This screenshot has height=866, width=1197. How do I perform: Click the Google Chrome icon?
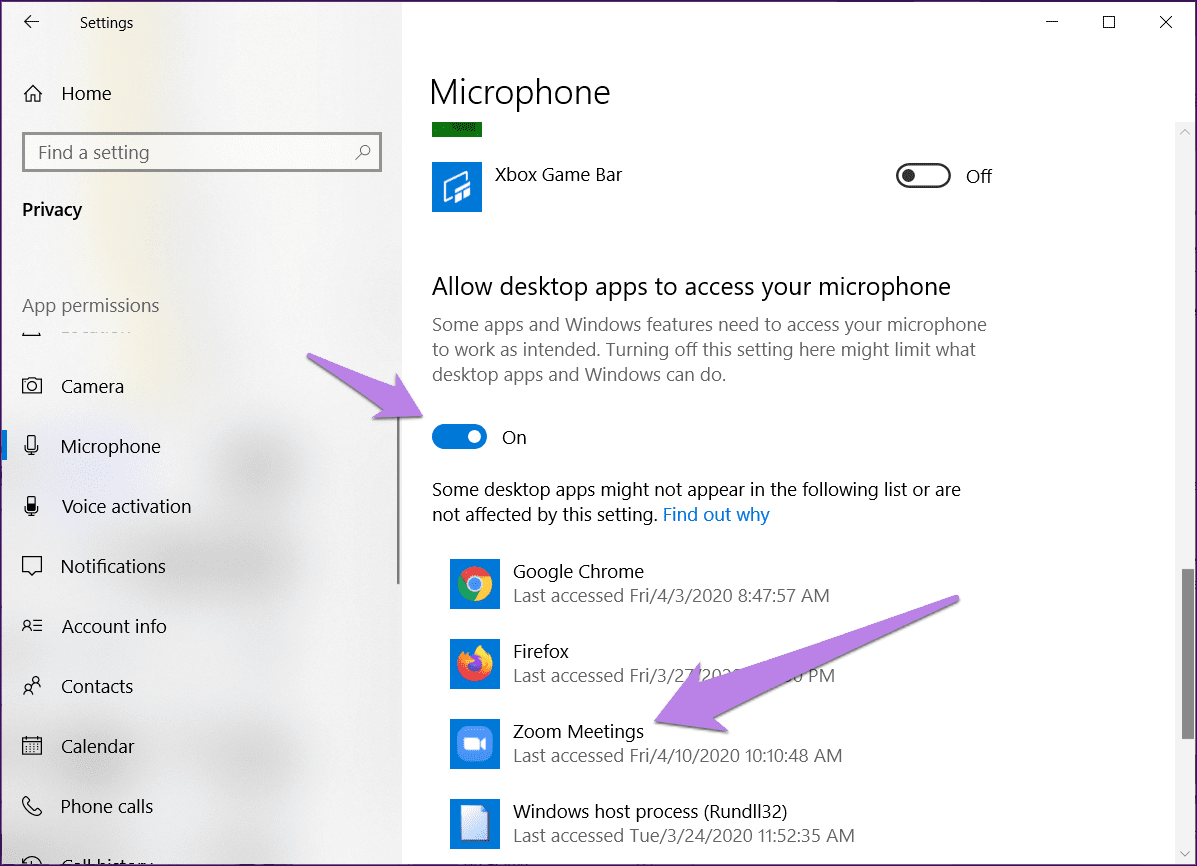pos(475,584)
